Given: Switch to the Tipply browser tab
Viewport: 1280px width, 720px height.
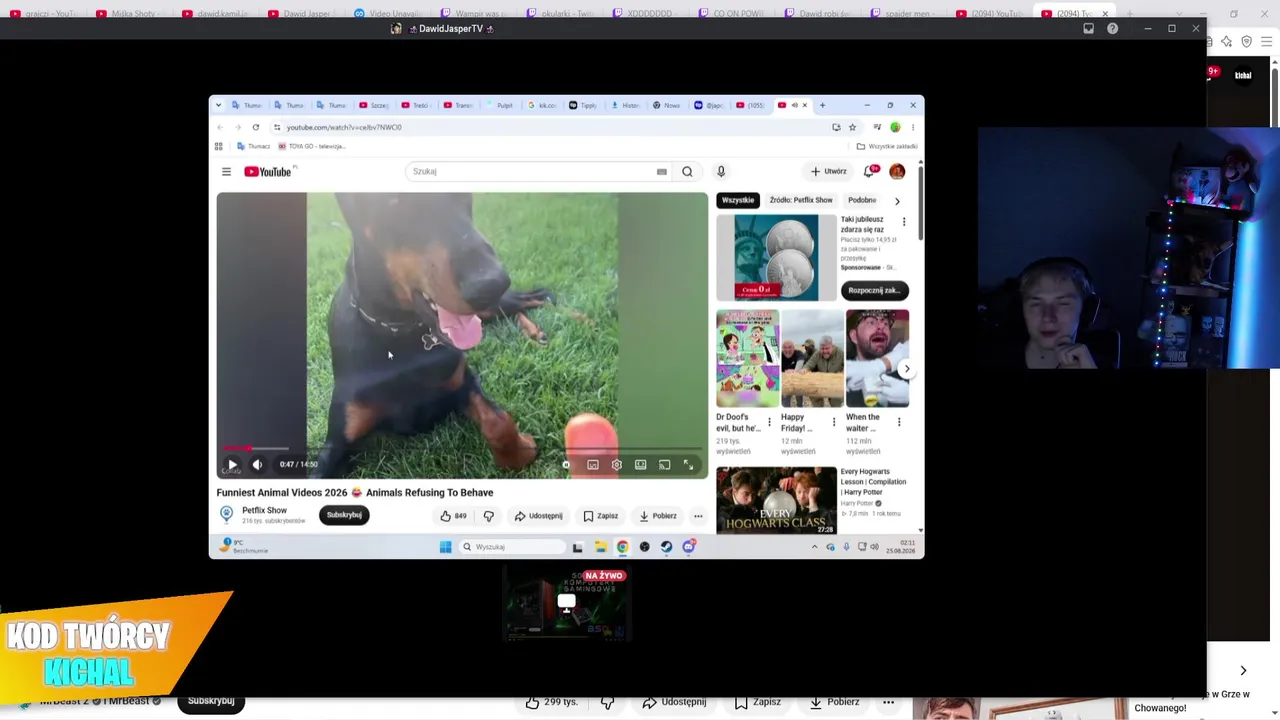Looking at the screenshot, I should (585, 105).
